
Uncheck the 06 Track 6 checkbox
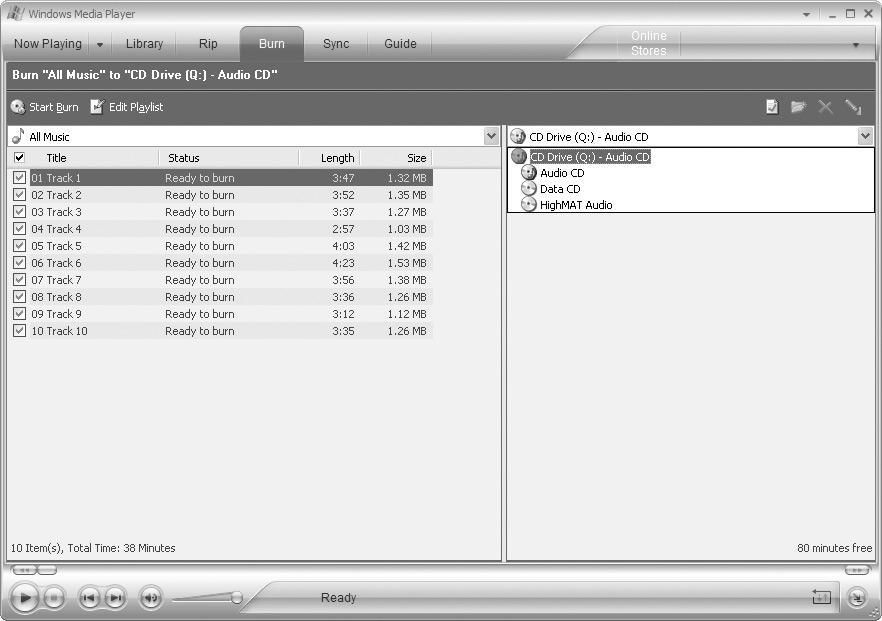click(x=19, y=262)
